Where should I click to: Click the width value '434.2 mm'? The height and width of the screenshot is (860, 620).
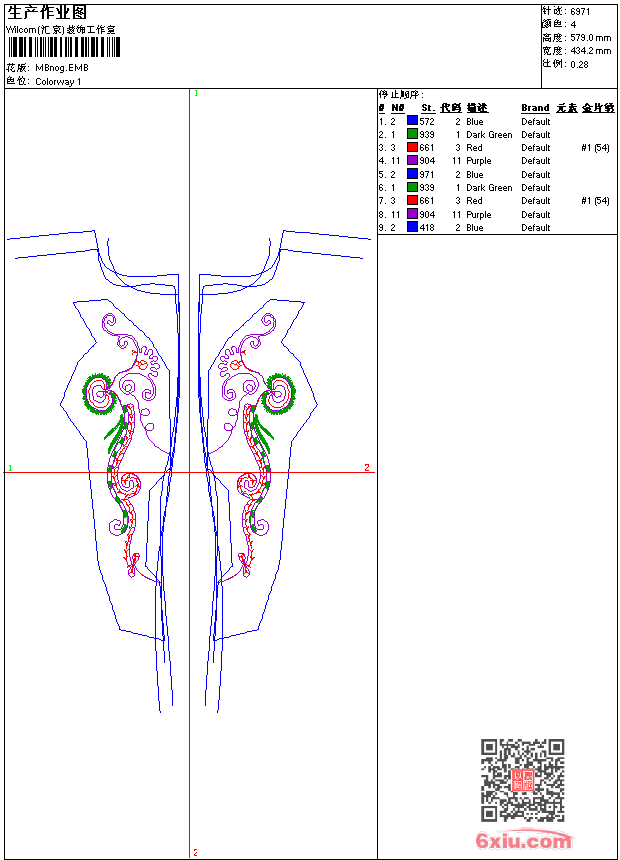[590, 51]
